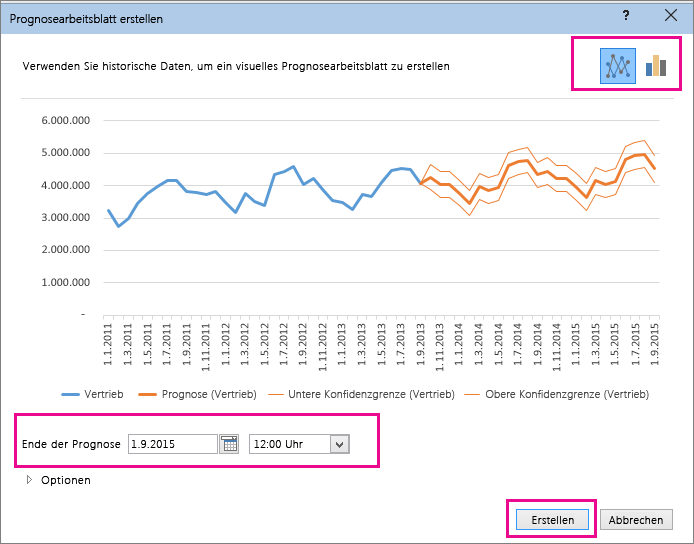Click the 3.000.000 axis label
Screen dimensions: 694x544
[x=66, y=218]
